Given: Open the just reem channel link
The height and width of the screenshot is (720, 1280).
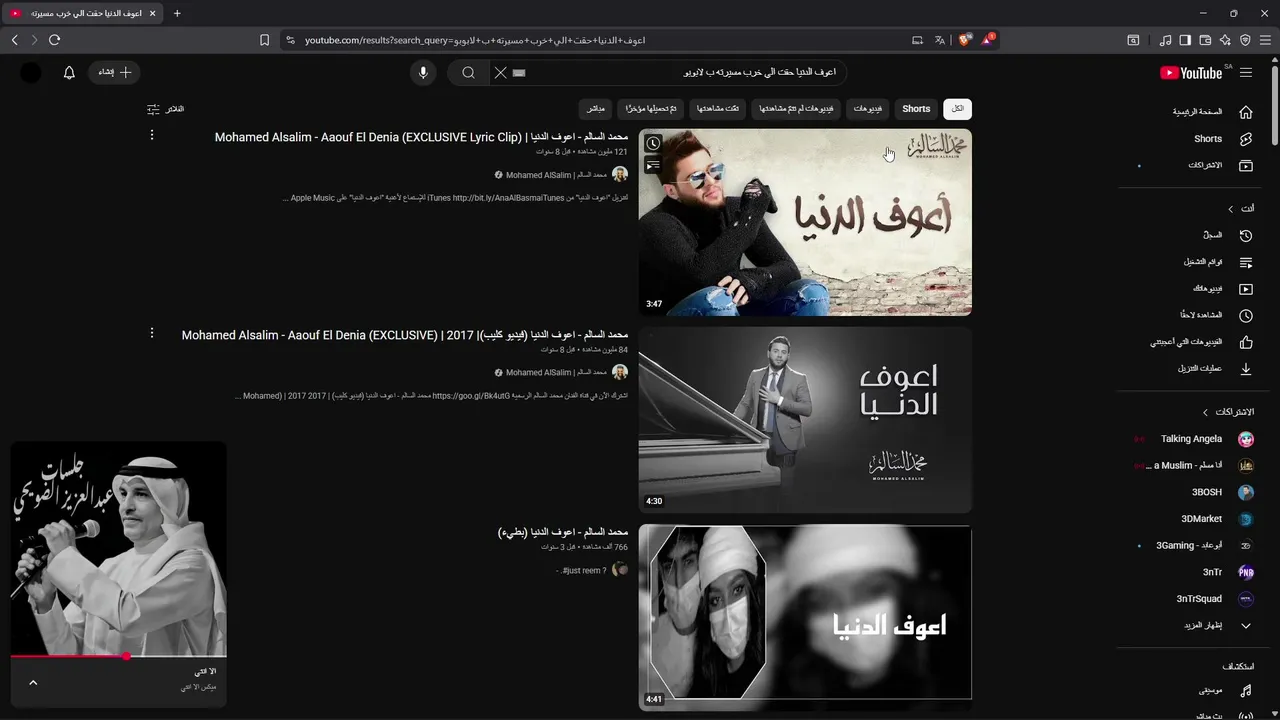Looking at the screenshot, I should click(x=584, y=570).
